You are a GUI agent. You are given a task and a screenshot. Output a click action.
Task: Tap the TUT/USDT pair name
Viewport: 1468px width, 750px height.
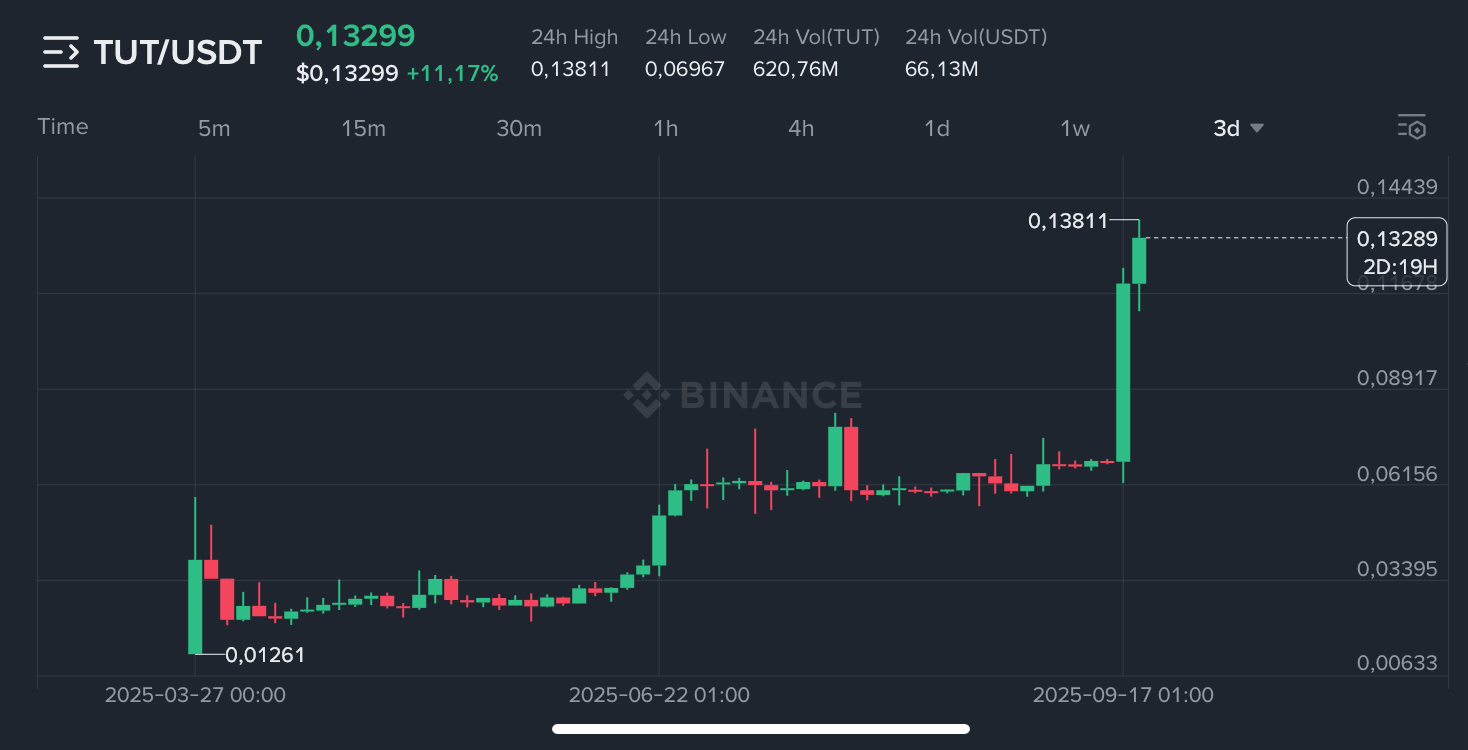pyautogui.click(x=178, y=52)
